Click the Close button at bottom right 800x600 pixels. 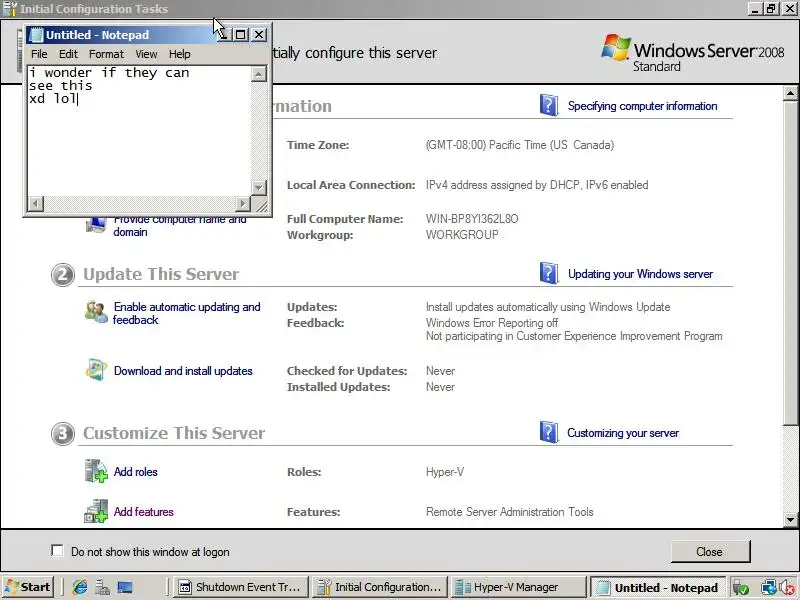pos(710,552)
